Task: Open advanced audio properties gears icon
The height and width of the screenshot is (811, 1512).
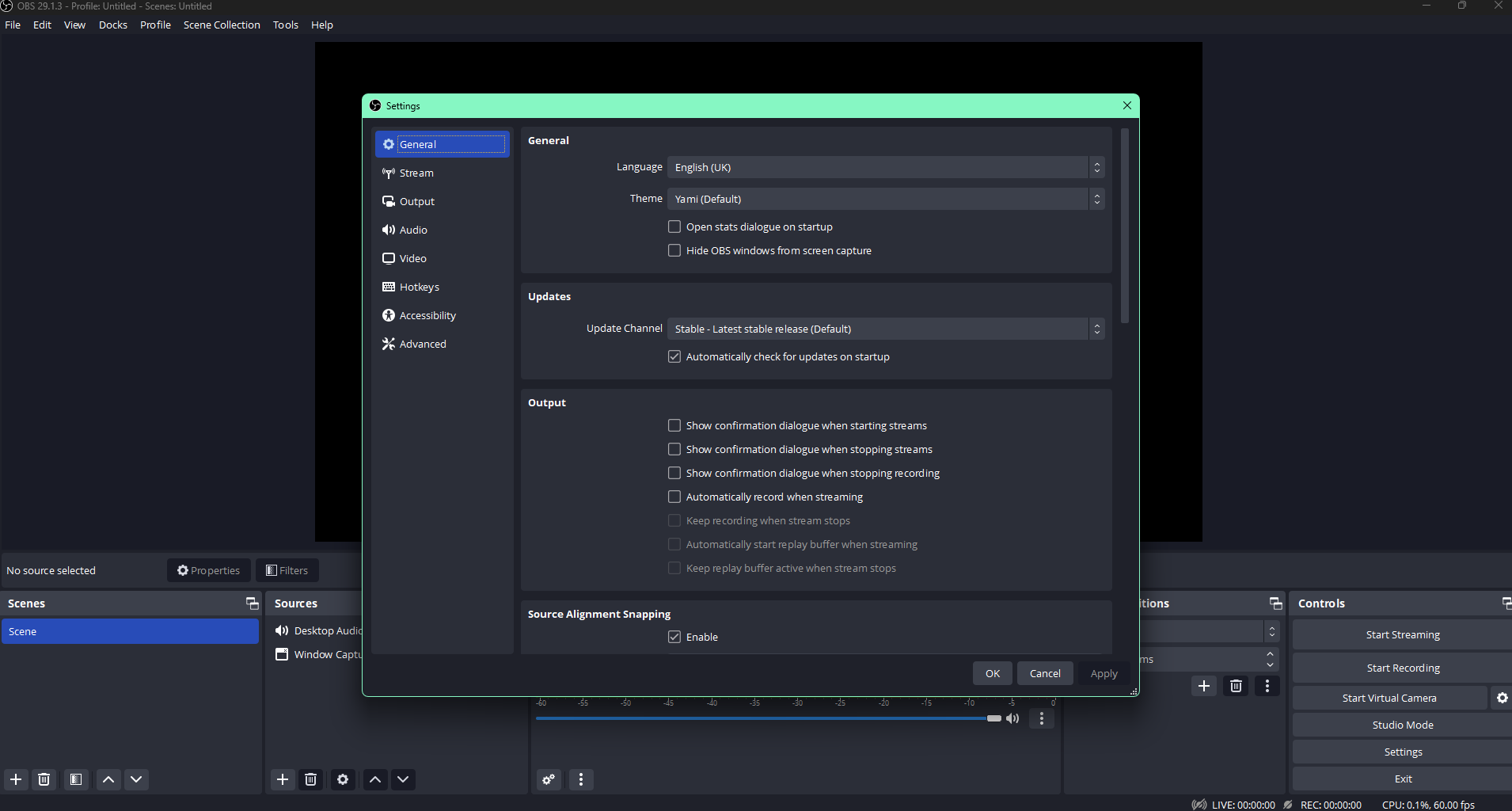Action: [x=549, y=779]
